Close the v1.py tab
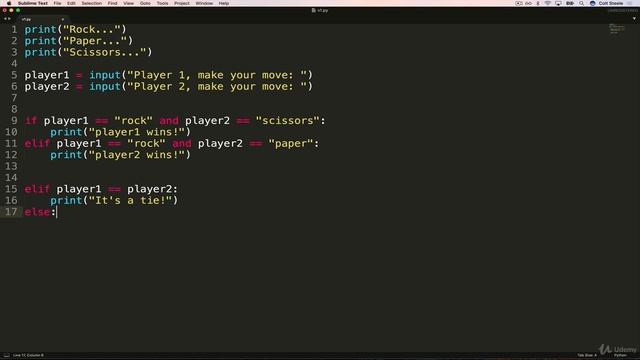Image resolution: width=640 pixels, height=360 pixels. [62, 19]
